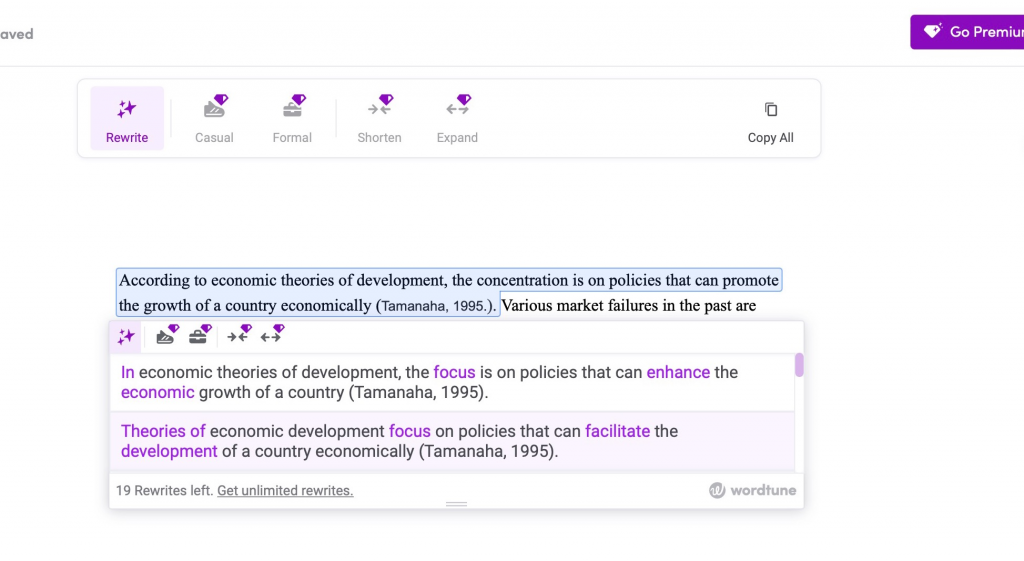Open the Get unlimited rewrites link
The image size is (1024, 561).
pos(285,490)
